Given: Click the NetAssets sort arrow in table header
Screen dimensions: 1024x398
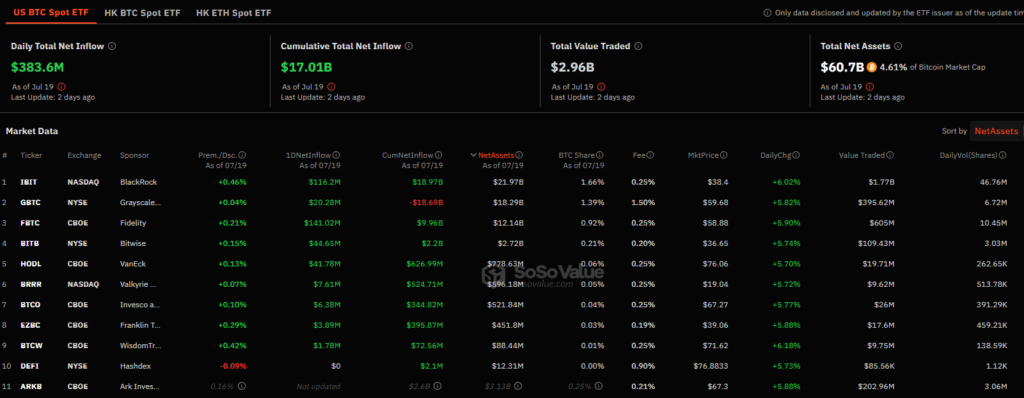Looking at the screenshot, I should tap(473, 156).
